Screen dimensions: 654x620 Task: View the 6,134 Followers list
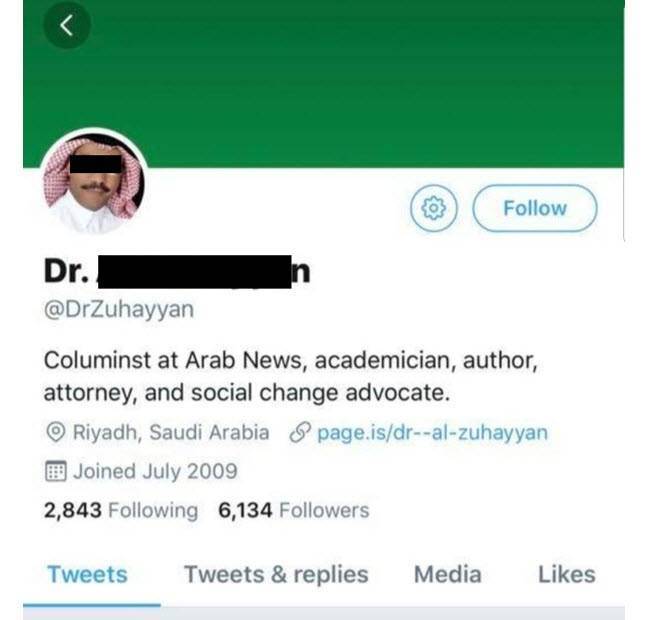click(x=294, y=510)
